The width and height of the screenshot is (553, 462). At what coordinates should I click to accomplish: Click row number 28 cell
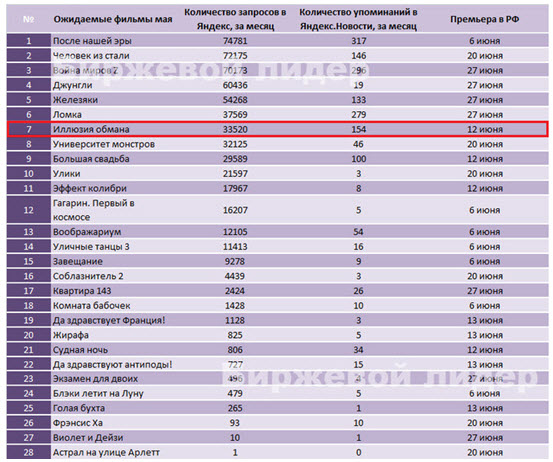[29, 452]
